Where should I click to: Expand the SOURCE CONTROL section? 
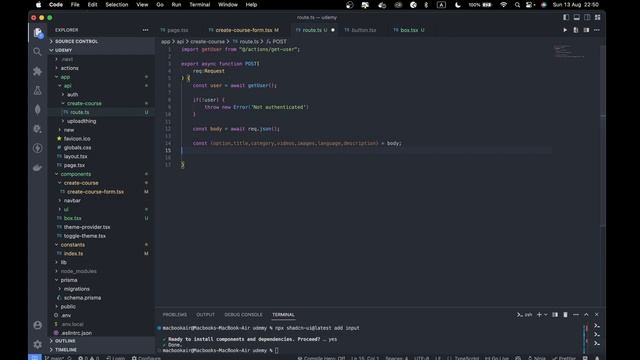click(101, 41)
